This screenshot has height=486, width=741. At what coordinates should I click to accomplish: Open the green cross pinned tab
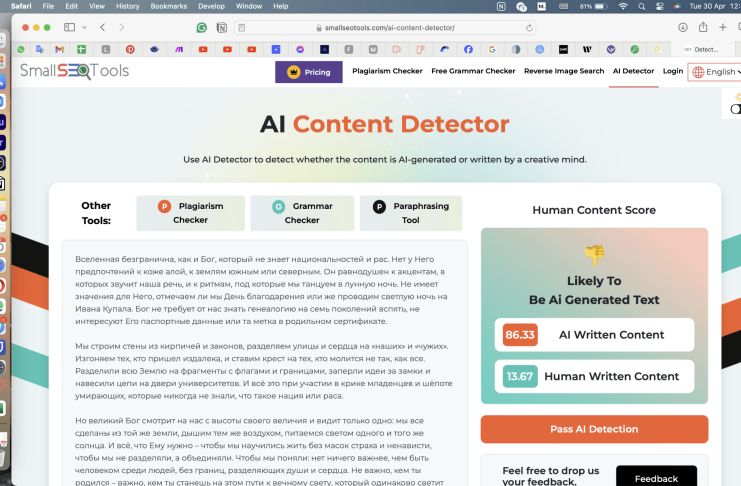point(82,49)
